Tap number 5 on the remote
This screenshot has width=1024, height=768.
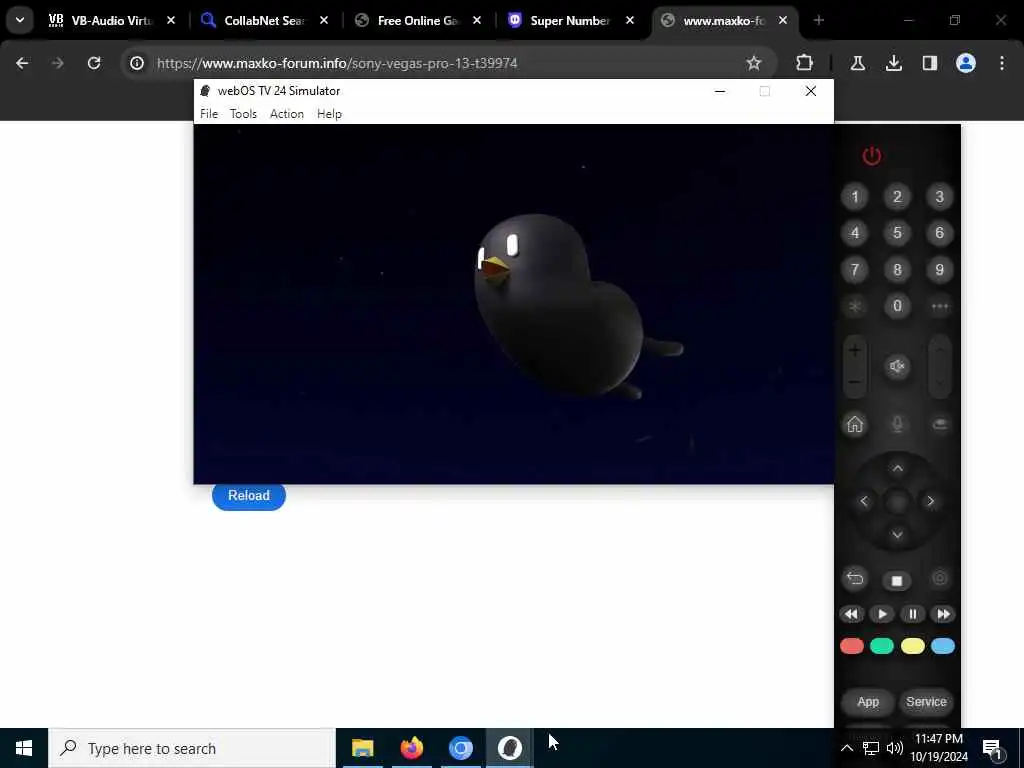[x=897, y=233]
